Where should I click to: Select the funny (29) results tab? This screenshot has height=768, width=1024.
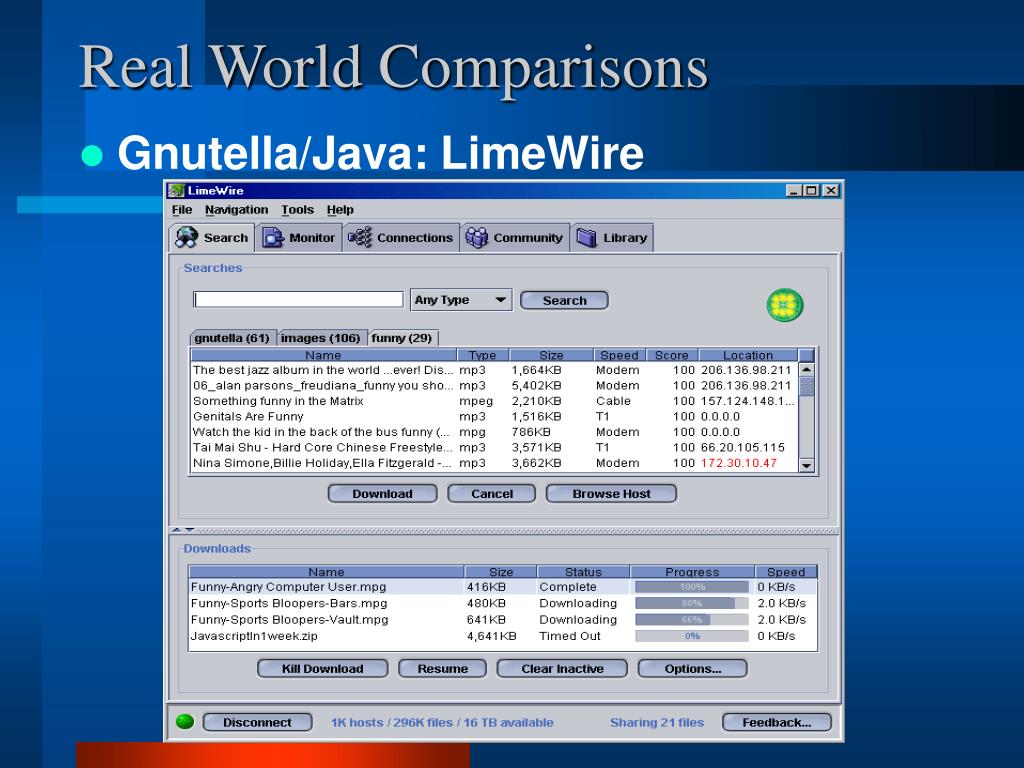[x=402, y=338]
